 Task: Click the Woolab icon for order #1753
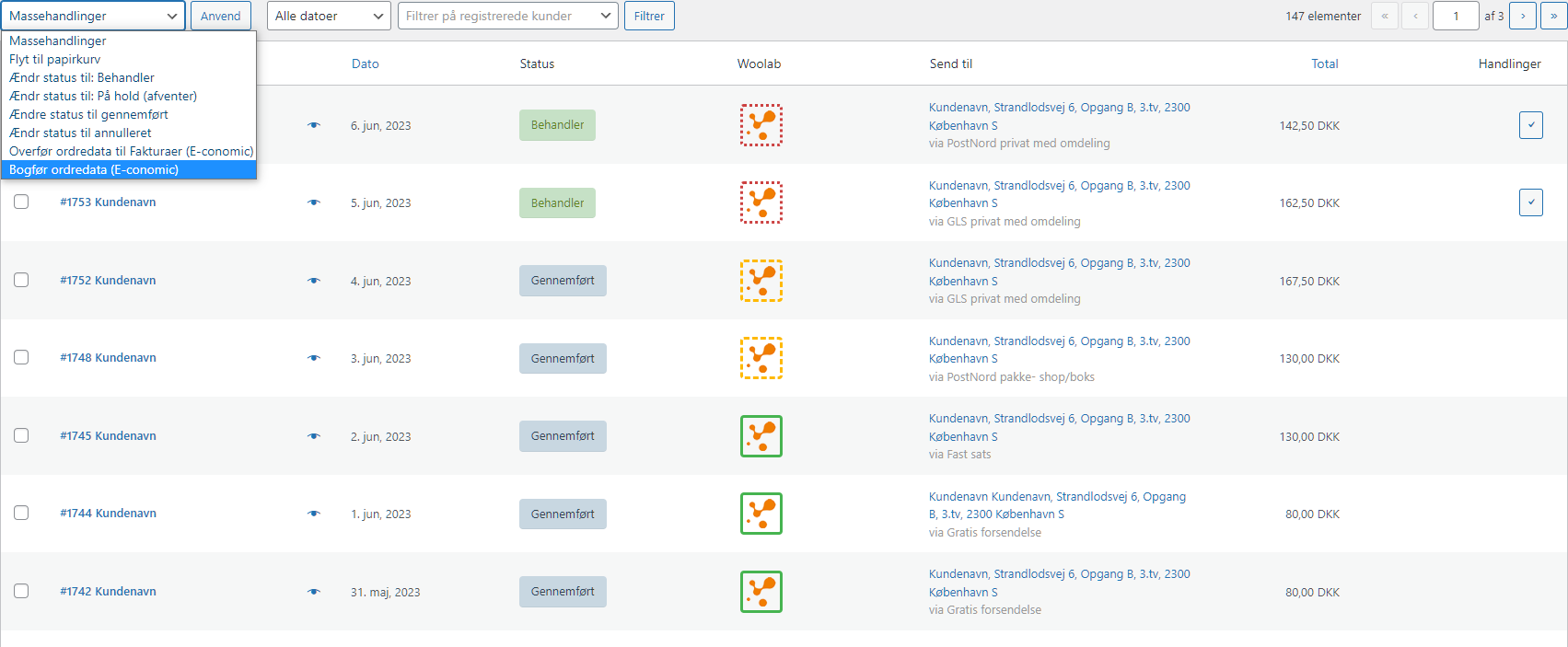[761, 202]
